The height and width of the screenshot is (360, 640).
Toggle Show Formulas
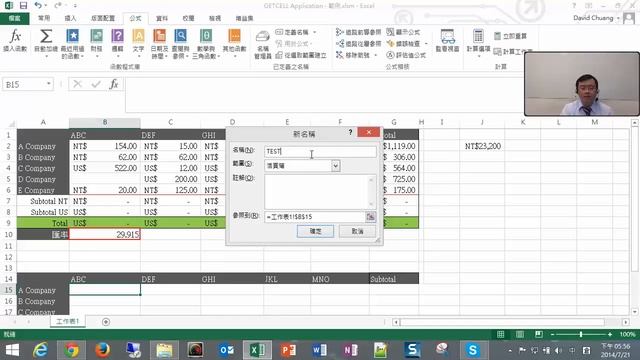point(403,32)
